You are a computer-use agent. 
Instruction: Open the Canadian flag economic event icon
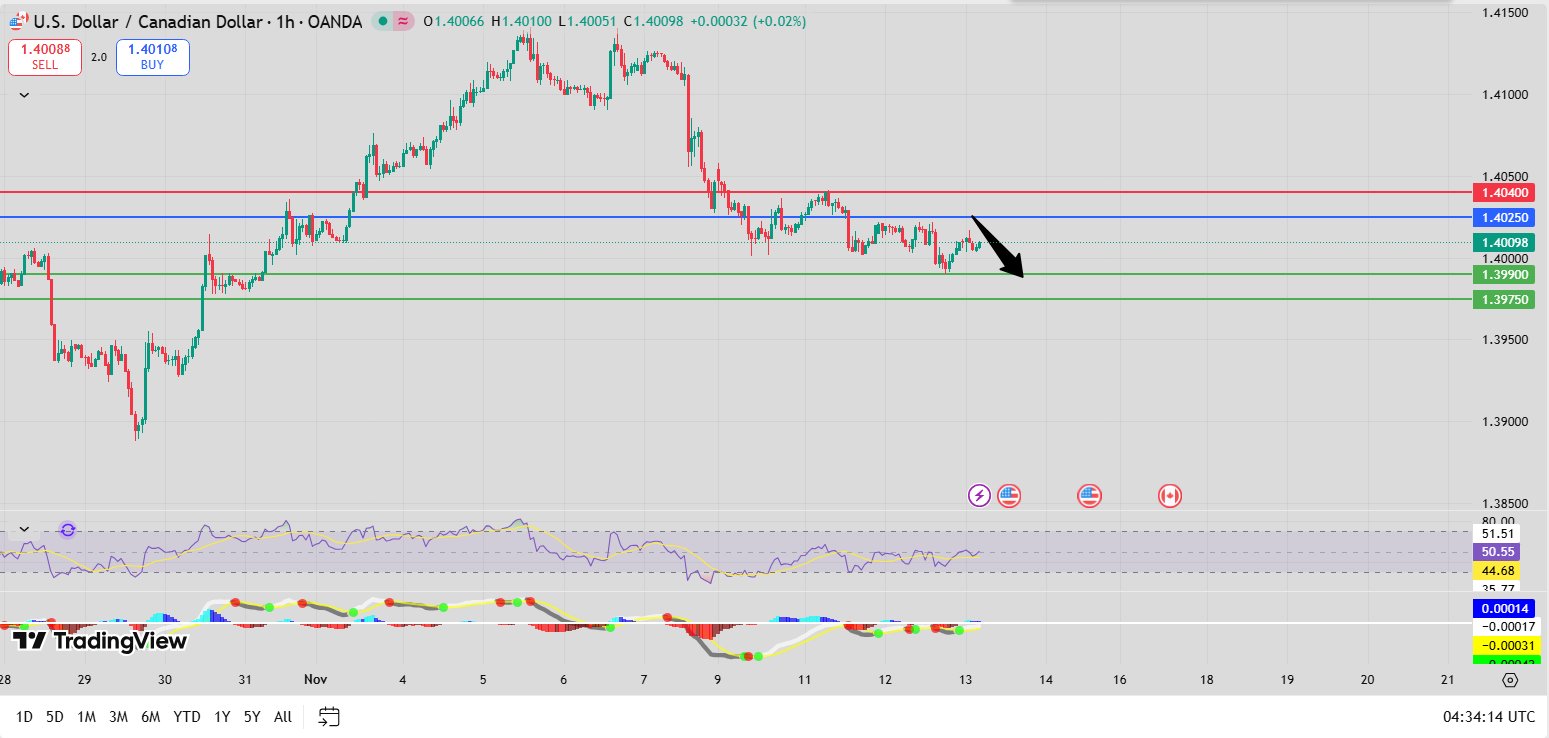tap(1169, 495)
